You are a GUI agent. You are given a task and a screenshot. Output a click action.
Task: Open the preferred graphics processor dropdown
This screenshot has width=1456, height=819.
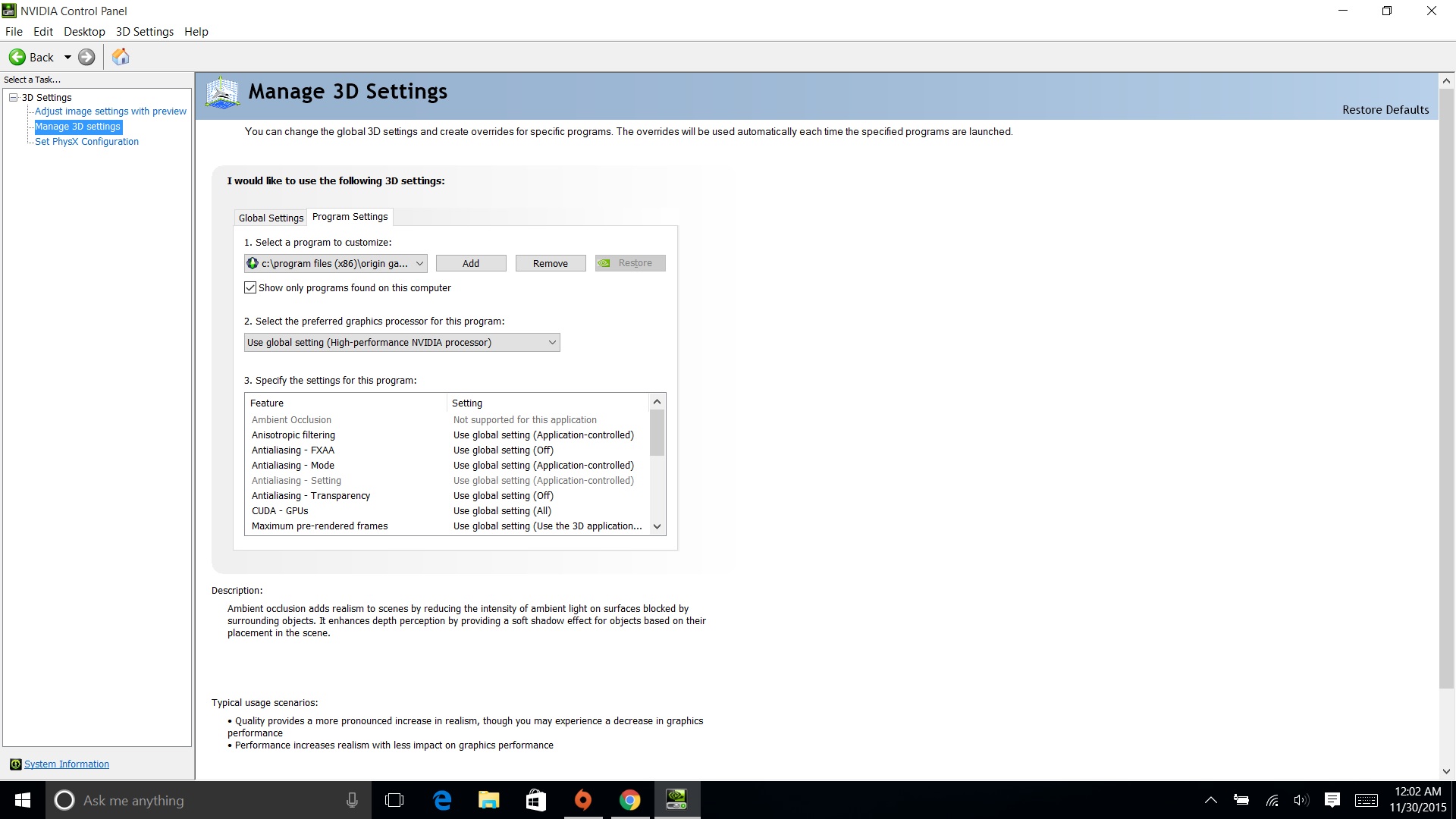pyautogui.click(x=551, y=342)
